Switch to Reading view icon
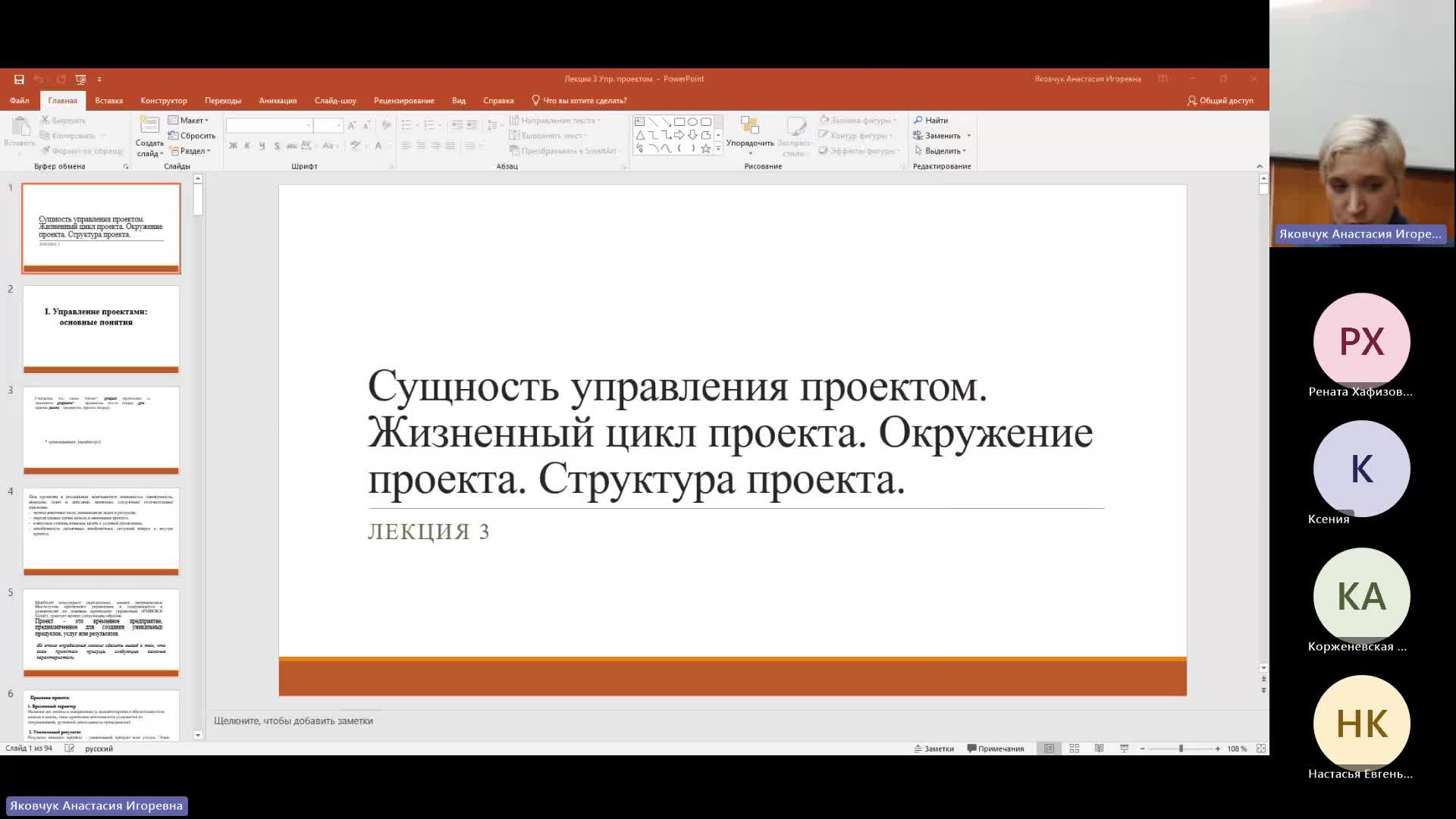 [x=1099, y=748]
